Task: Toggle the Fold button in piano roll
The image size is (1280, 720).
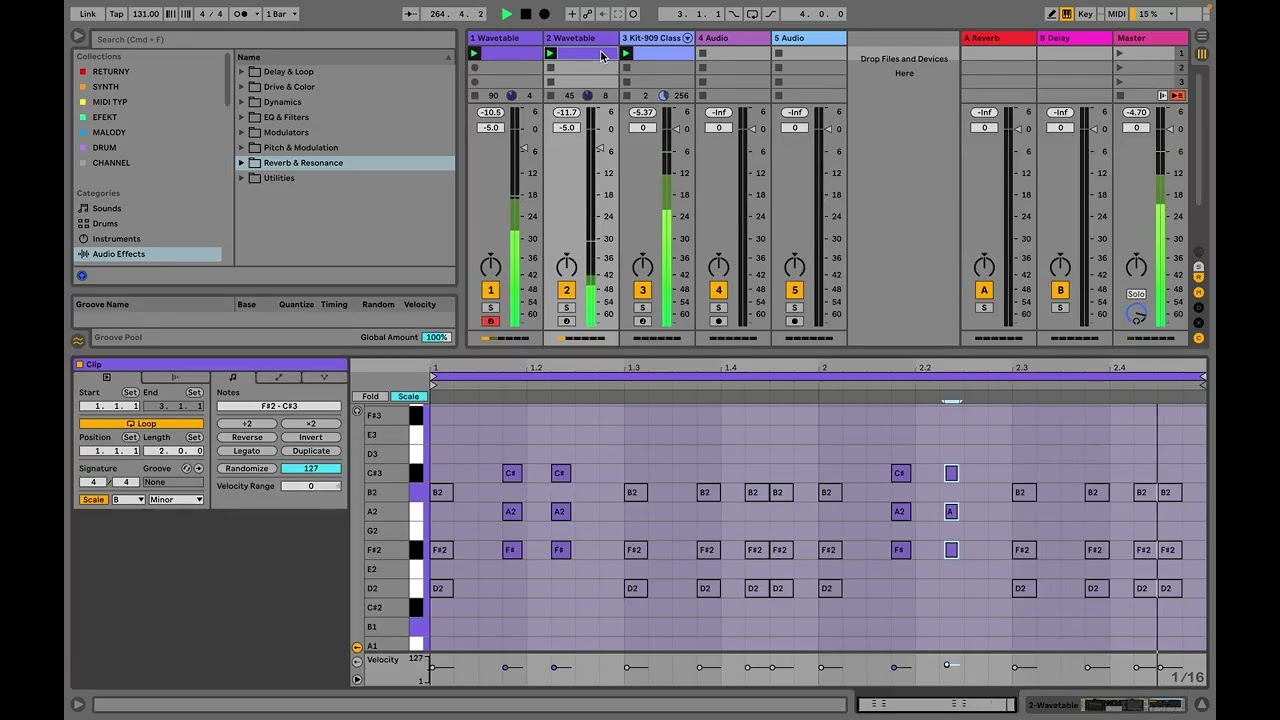Action: click(x=370, y=397)
